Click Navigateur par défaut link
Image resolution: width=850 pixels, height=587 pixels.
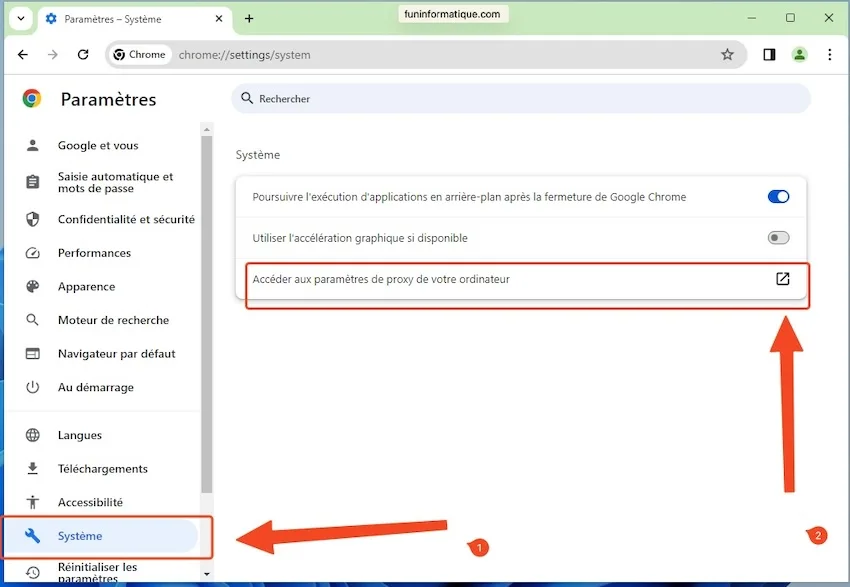pyautogui.click(x=117, y=353)
